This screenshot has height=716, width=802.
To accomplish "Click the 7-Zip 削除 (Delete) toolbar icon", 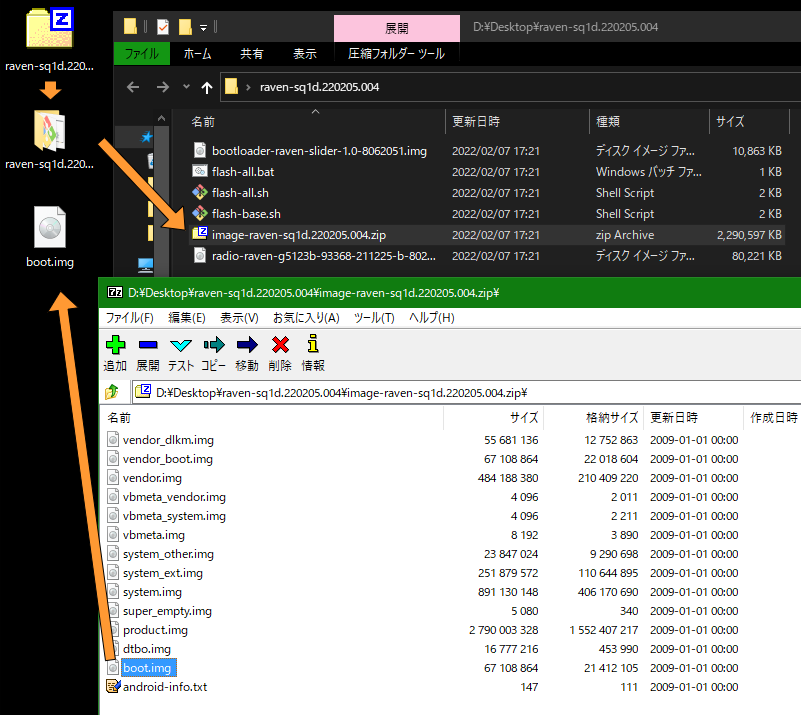I will pos(280,345).
